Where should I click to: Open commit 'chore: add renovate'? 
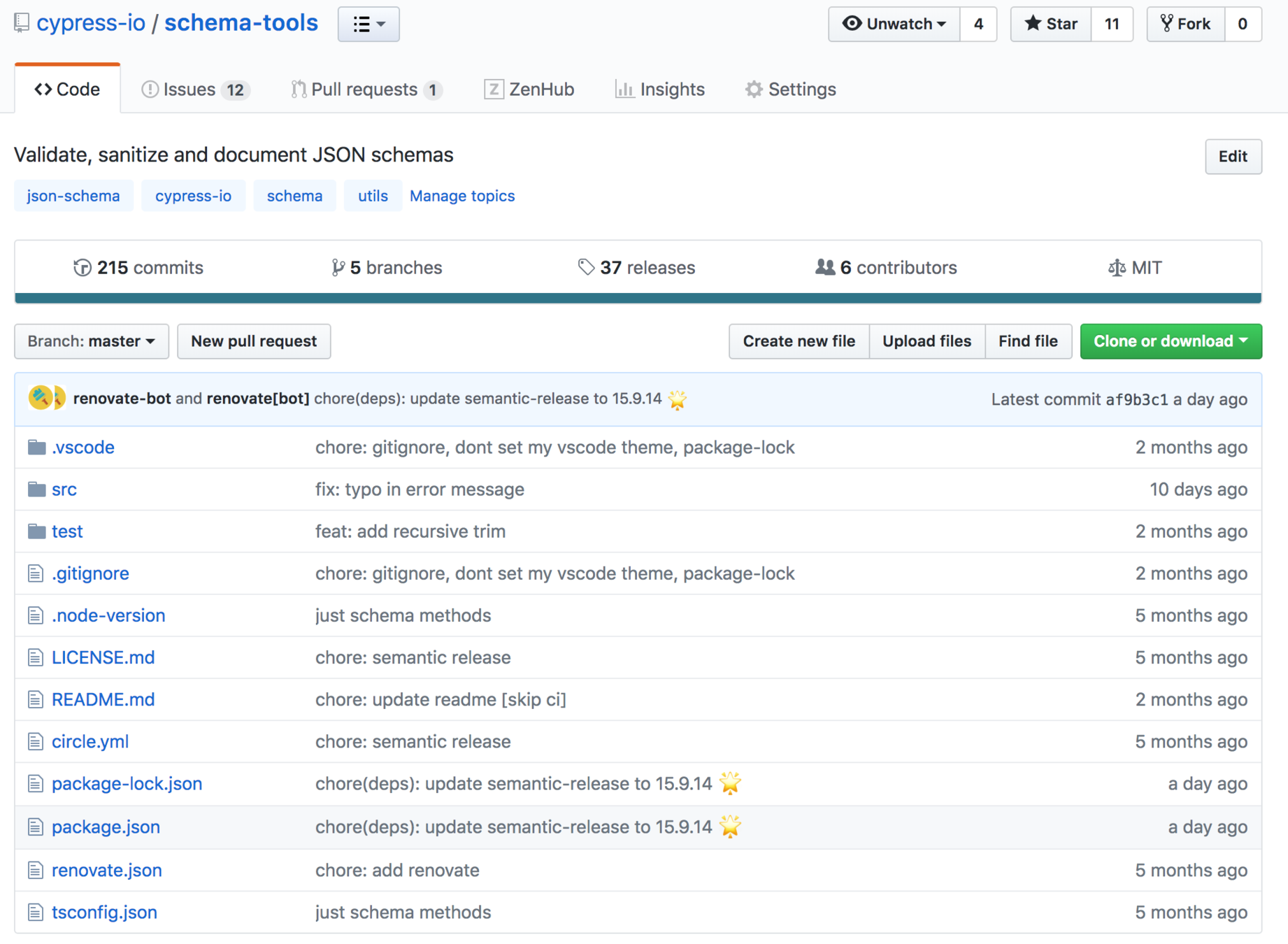coord(397,871)
